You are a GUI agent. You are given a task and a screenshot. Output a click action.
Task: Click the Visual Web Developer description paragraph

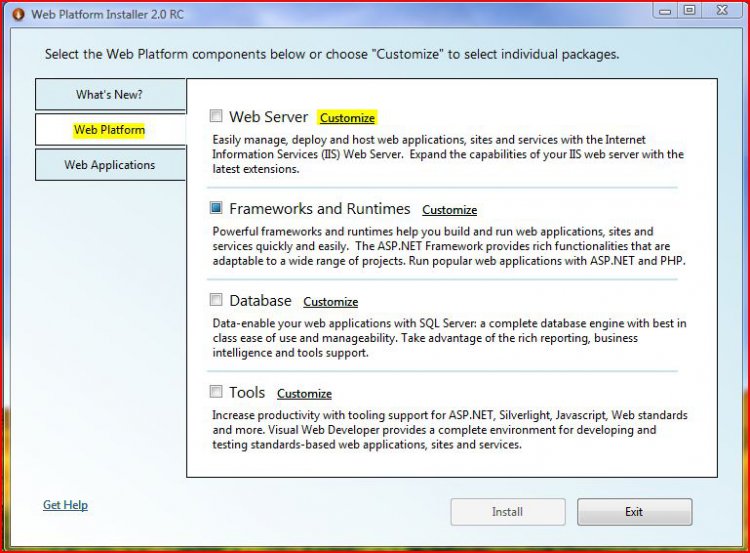pos(450,430)
